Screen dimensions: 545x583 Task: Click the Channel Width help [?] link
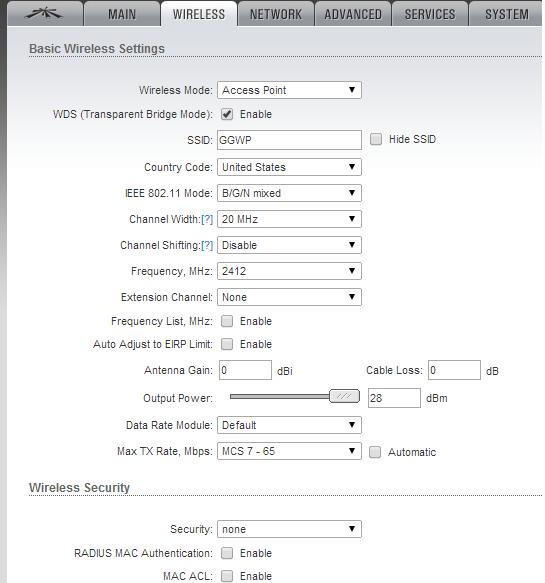[x=207, y=219]
